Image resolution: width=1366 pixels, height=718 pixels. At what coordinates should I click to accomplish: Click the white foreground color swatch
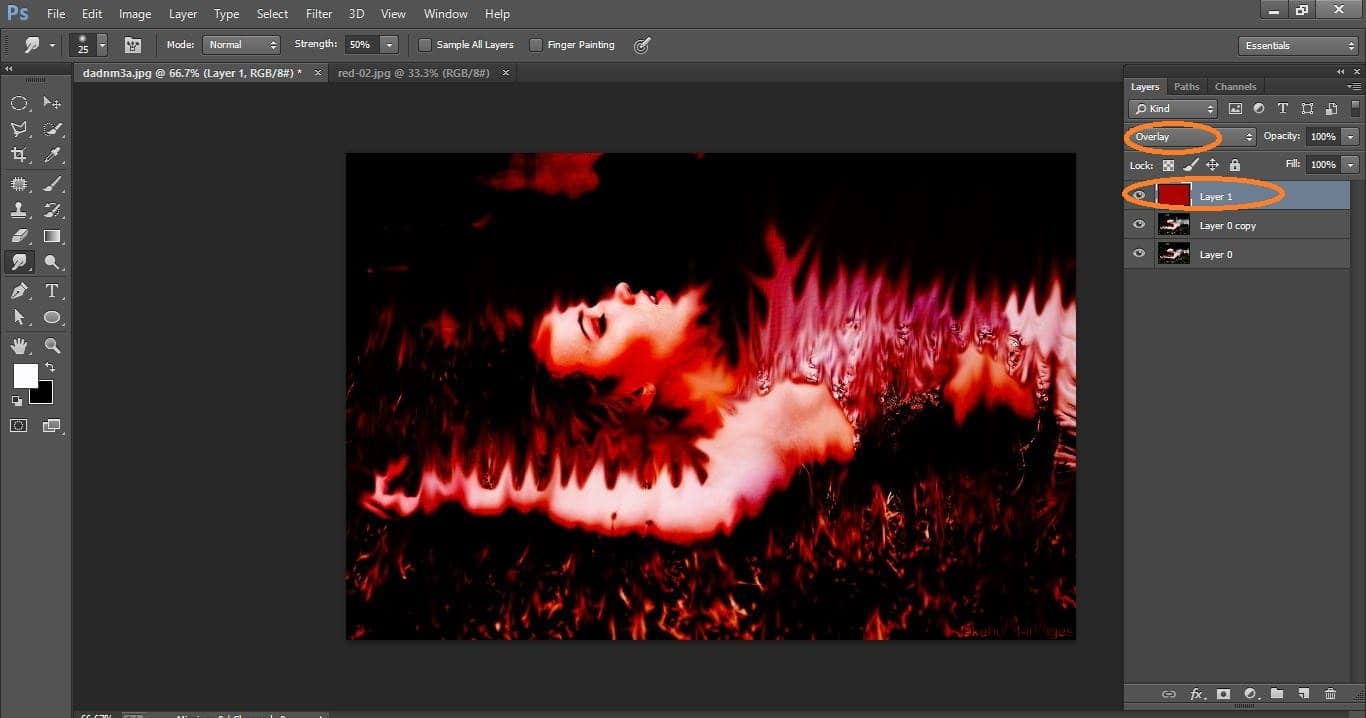(24, 375)
